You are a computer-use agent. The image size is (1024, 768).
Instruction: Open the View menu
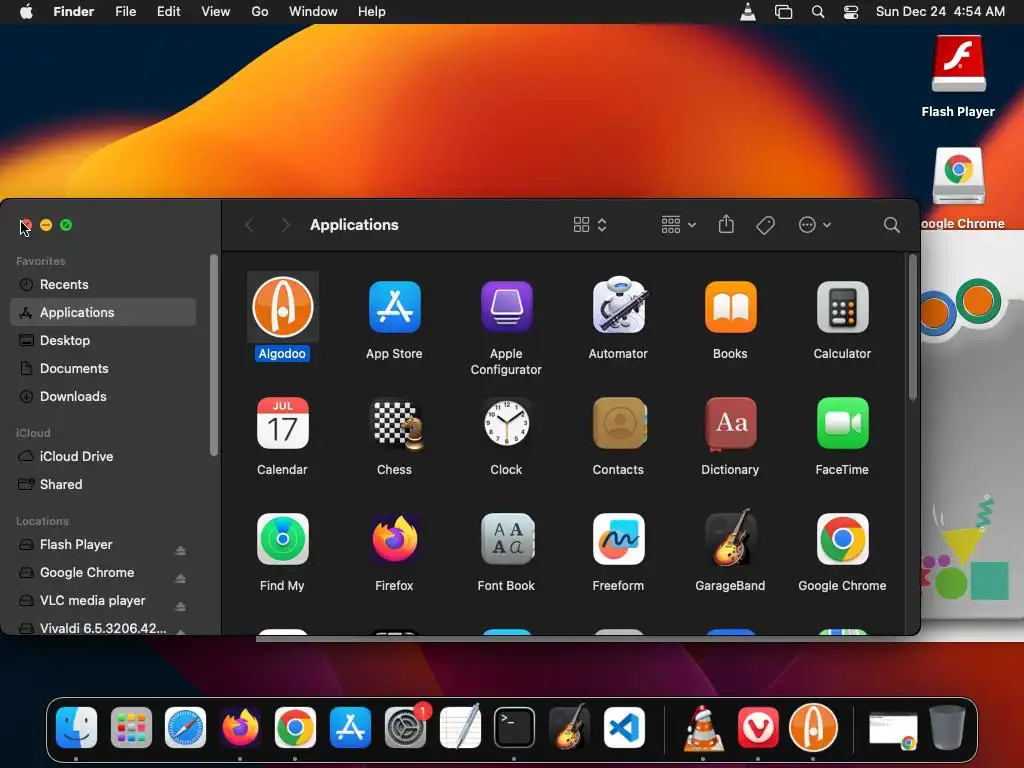(216, 12)
